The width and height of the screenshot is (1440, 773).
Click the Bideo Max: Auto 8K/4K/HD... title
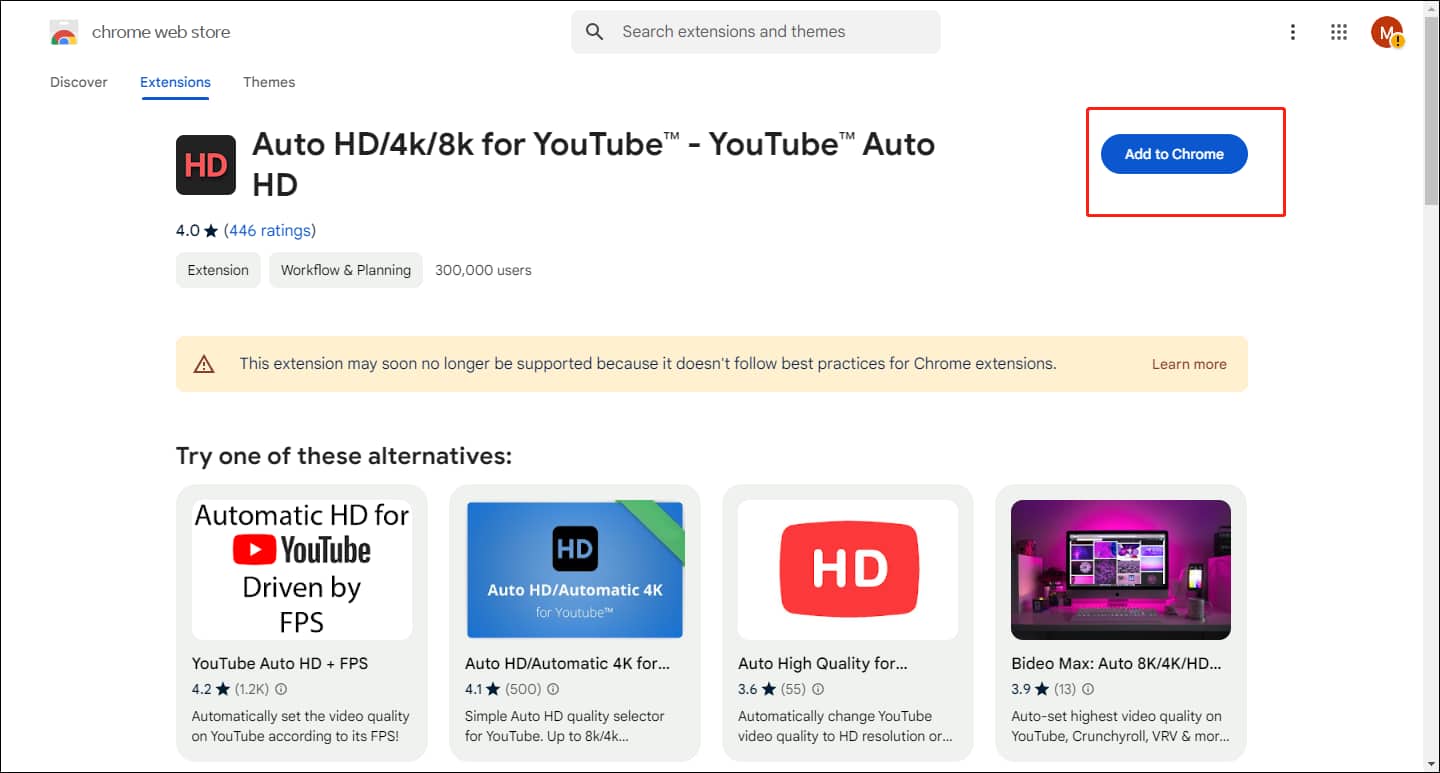[1116, 663]
